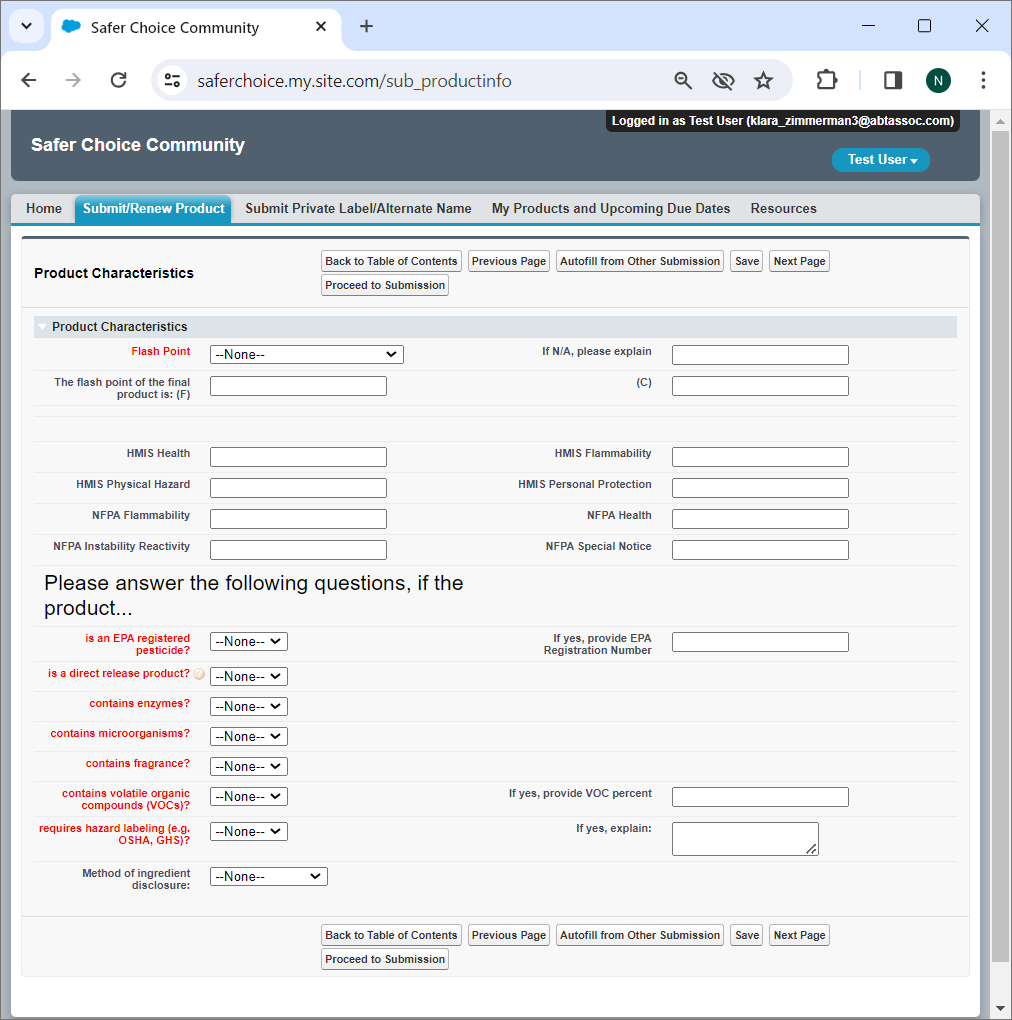Click the If yes, explain text area
Screen dimensions: 1012x1020
point(745,839)
